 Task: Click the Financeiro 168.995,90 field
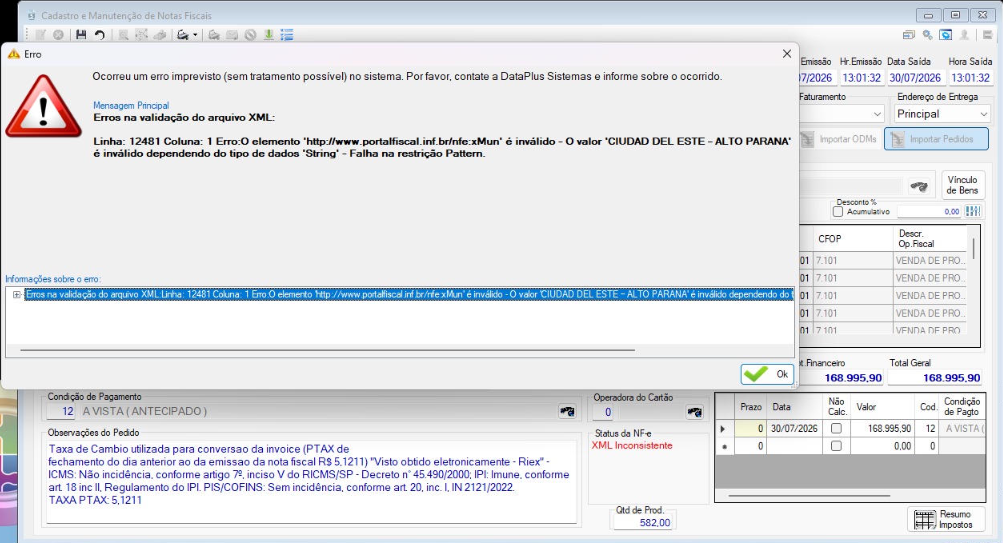[842, 377]
